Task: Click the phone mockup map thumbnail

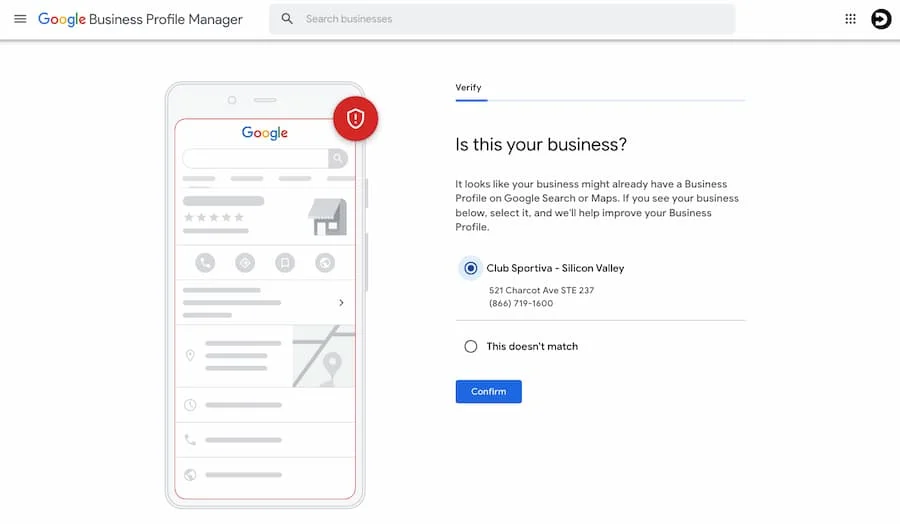Action: (x=324, y=356)
